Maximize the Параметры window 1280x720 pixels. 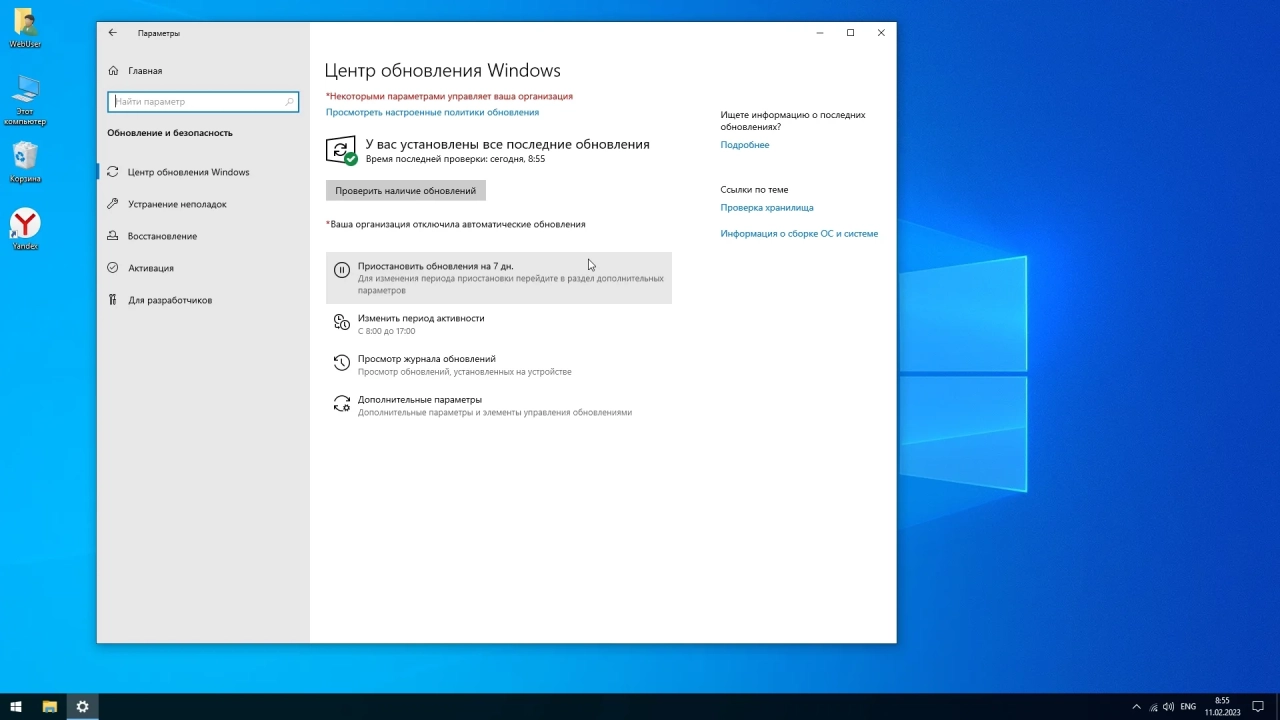(x=850, y=33)
